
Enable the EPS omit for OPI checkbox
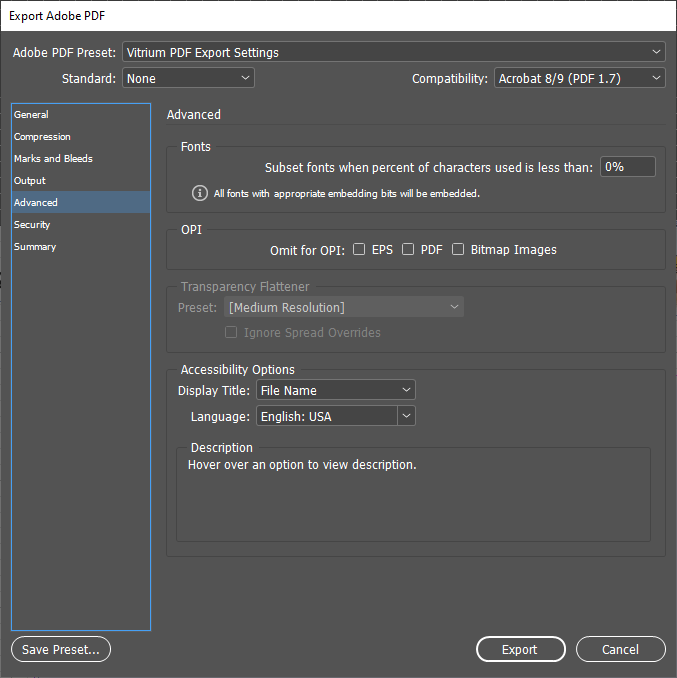pyautogui.click(x=359, y=249)
